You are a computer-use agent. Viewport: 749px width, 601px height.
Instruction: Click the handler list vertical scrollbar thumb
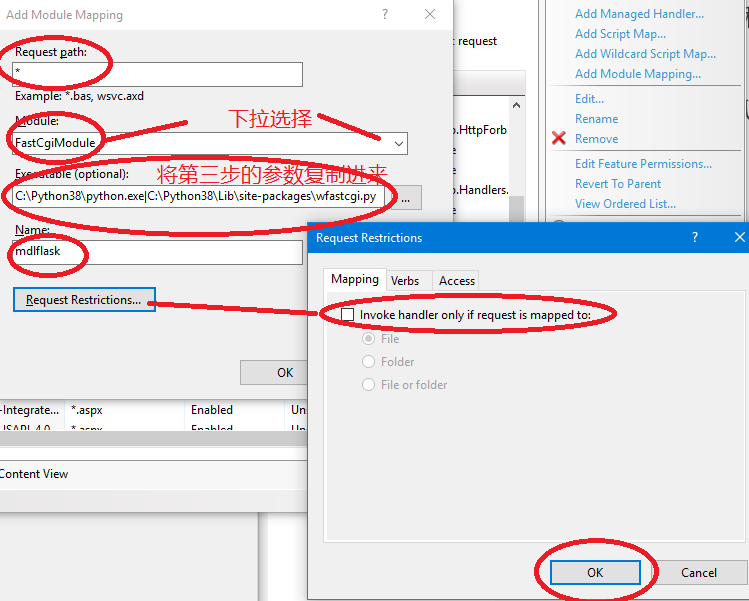coord(516,208)
